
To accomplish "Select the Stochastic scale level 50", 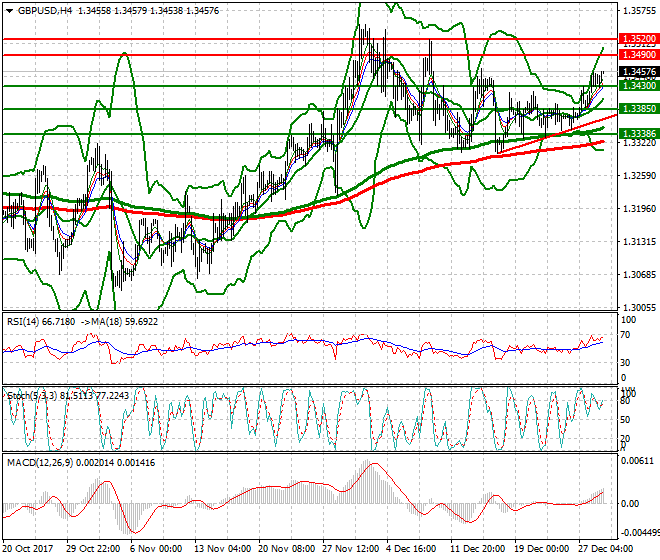I will click(x=625, y=420).
